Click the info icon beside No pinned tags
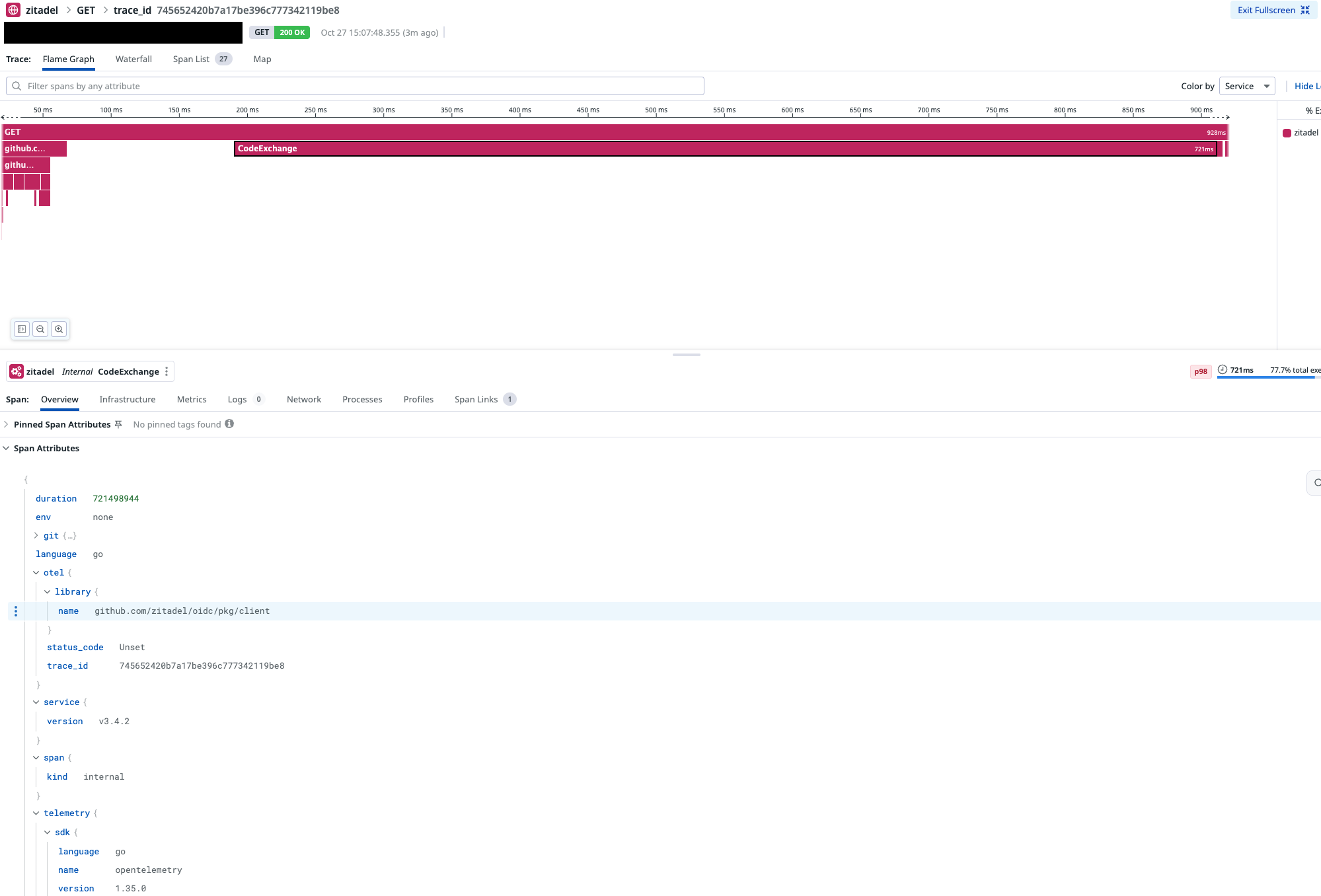1321x896 pixels. pyautogui.click(x=229, y=424)
